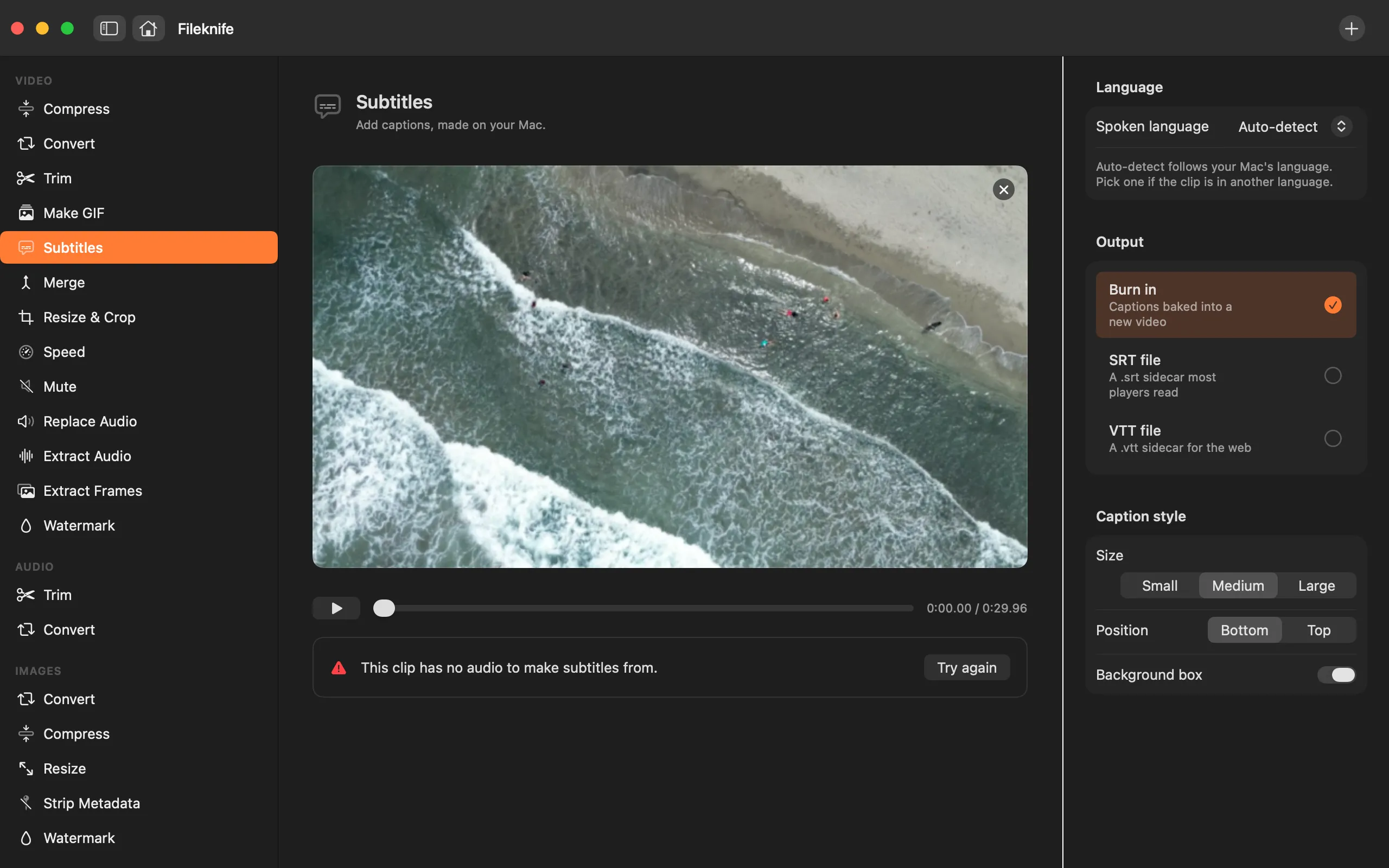Screen dimensions: 1389x868
Task: Open Resize & Crop in sidebar
Action: [x=139, y=317]
